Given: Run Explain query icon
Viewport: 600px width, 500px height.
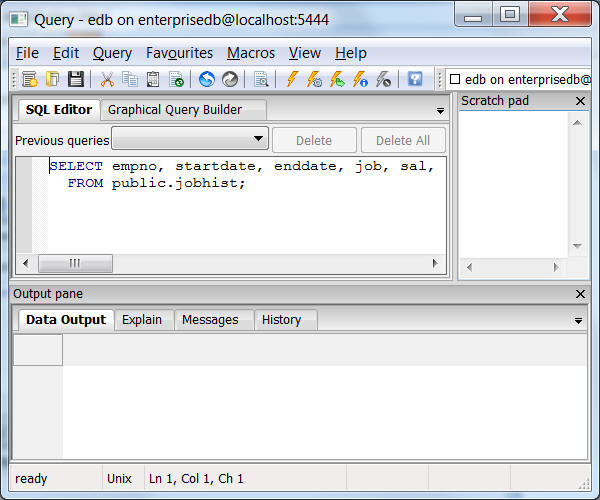Looking at the screenshot, I should [x=360, y=80].
